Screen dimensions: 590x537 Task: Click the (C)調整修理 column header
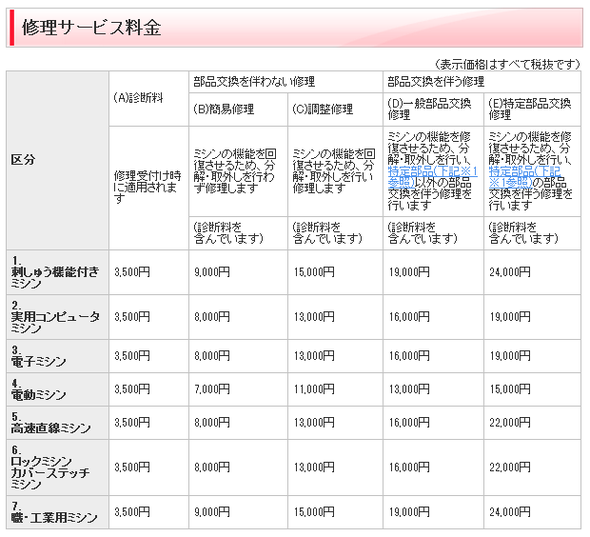pyautogui.click(x=323, y=109)
